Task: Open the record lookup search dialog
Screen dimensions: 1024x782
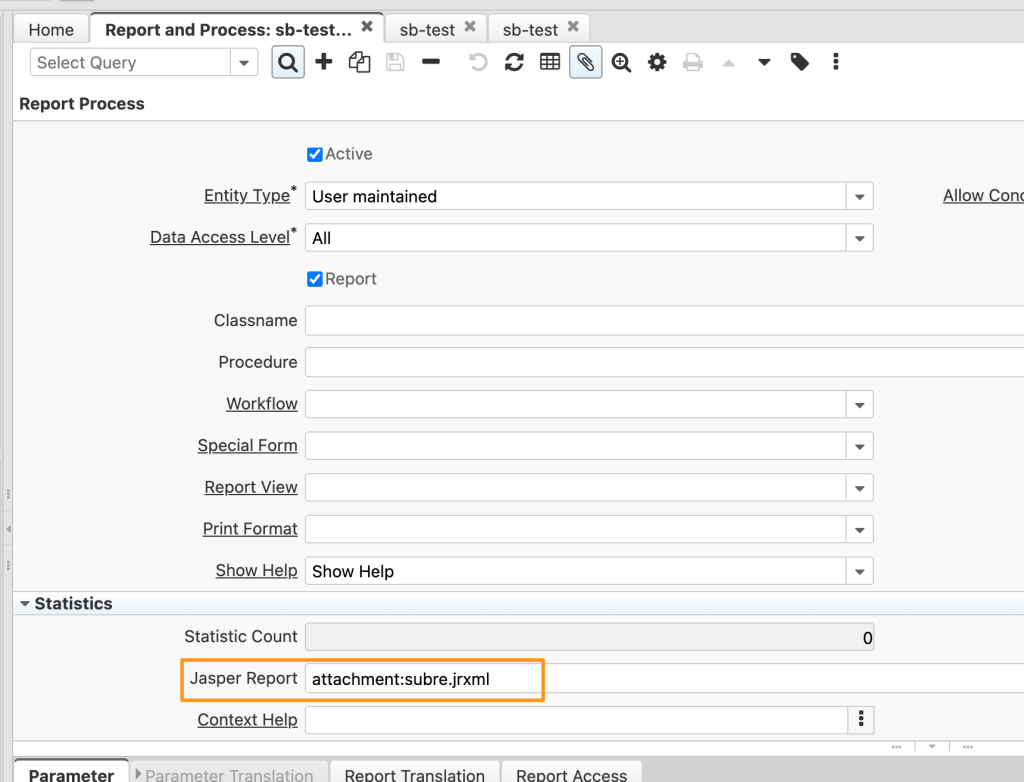Action: [x=288, y=61]
